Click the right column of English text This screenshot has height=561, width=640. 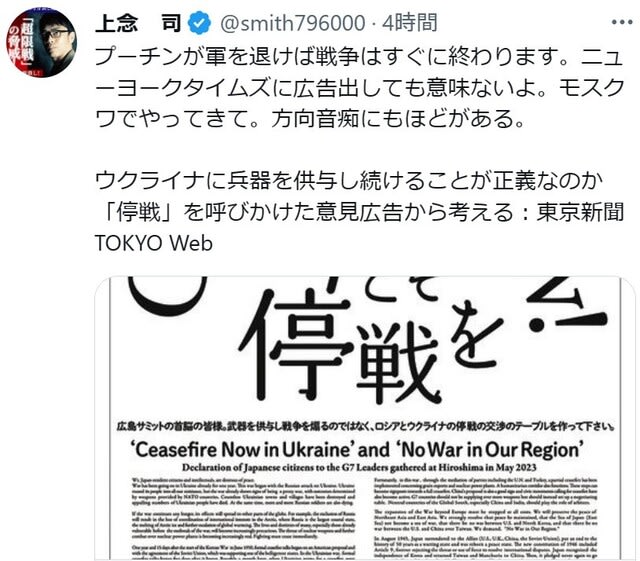(x=486, y=518)
